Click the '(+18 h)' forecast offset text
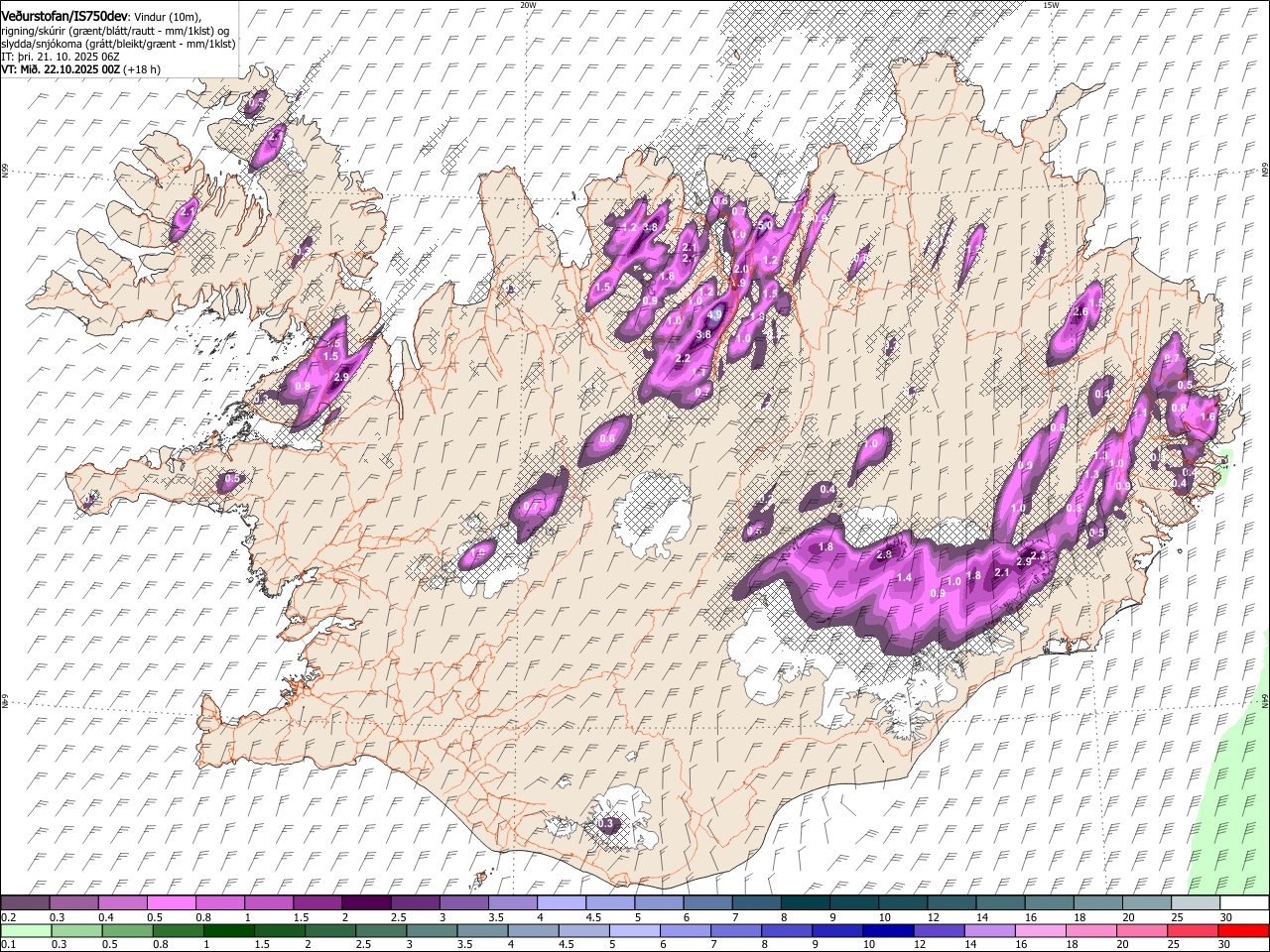Viewport: 1270px width, 952px height. [143, 69]
